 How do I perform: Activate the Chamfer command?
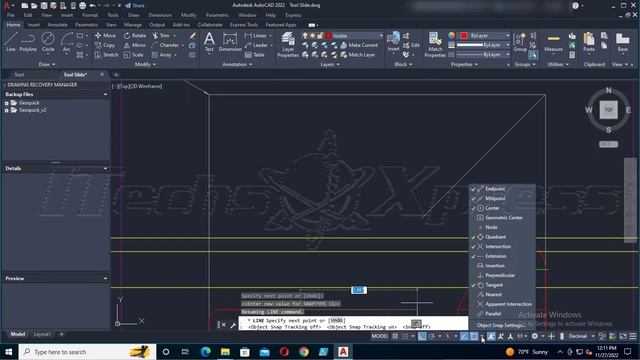(x=165, y=45)
